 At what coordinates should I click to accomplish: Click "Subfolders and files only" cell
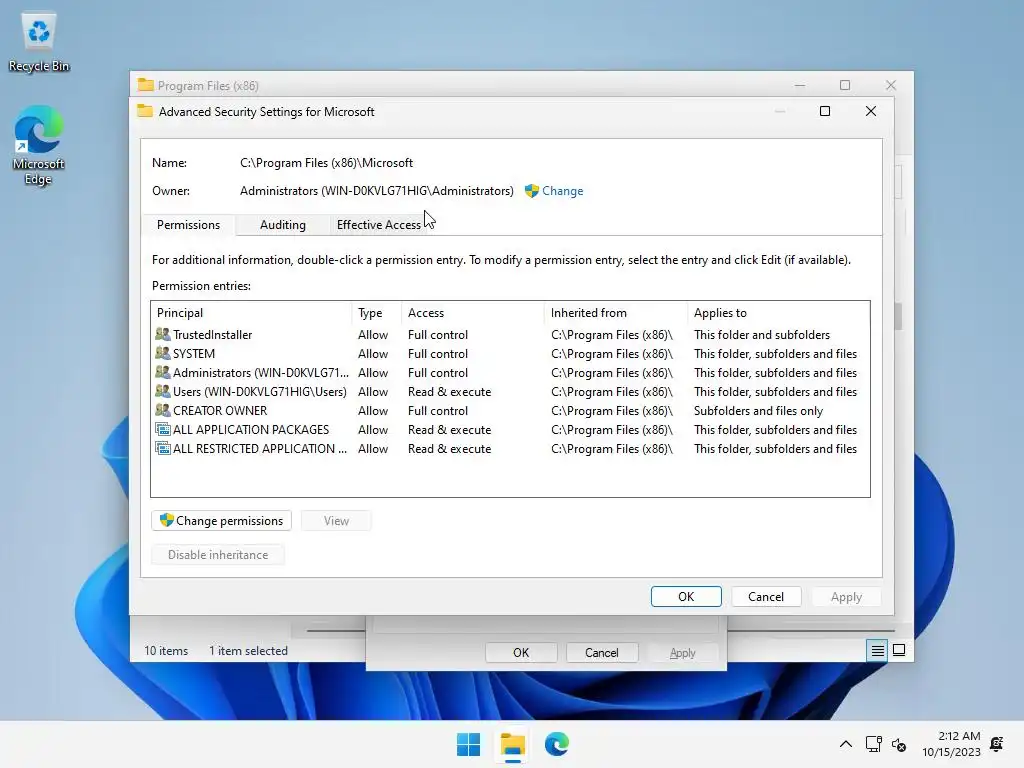tap(758, 411)
